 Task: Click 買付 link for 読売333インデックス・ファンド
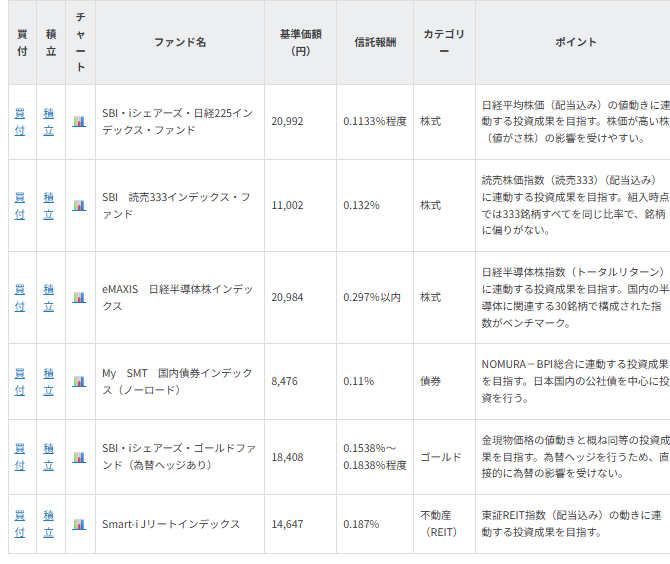(x=20, y=206)
